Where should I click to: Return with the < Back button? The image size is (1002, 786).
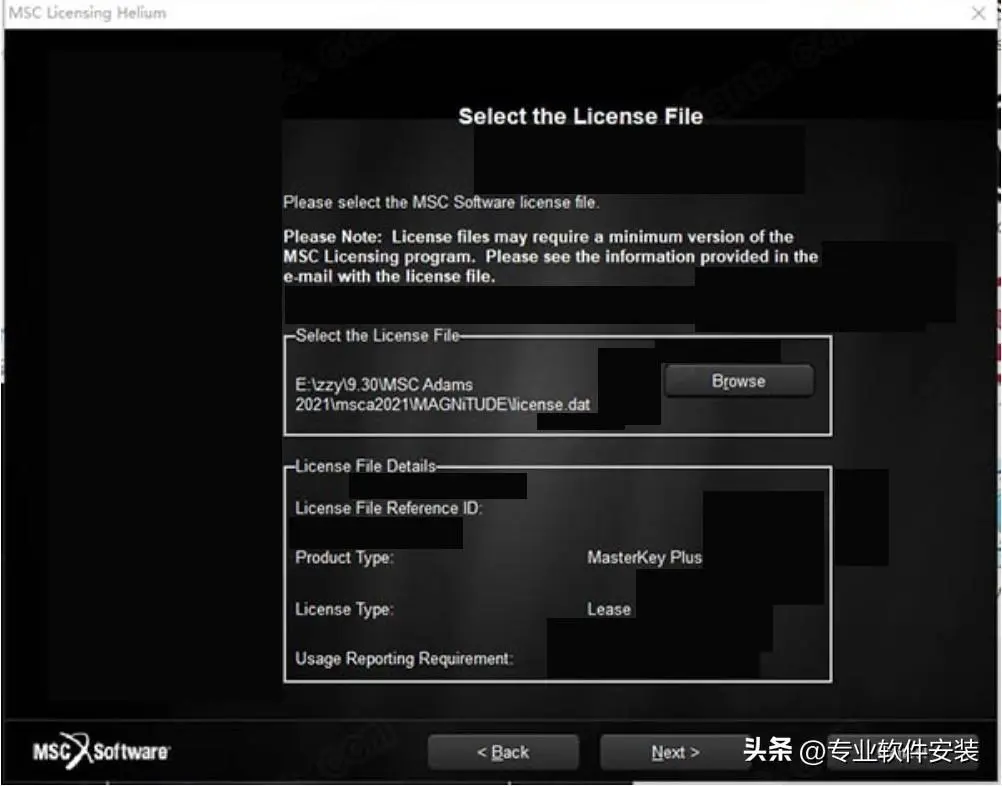[503, 752]
